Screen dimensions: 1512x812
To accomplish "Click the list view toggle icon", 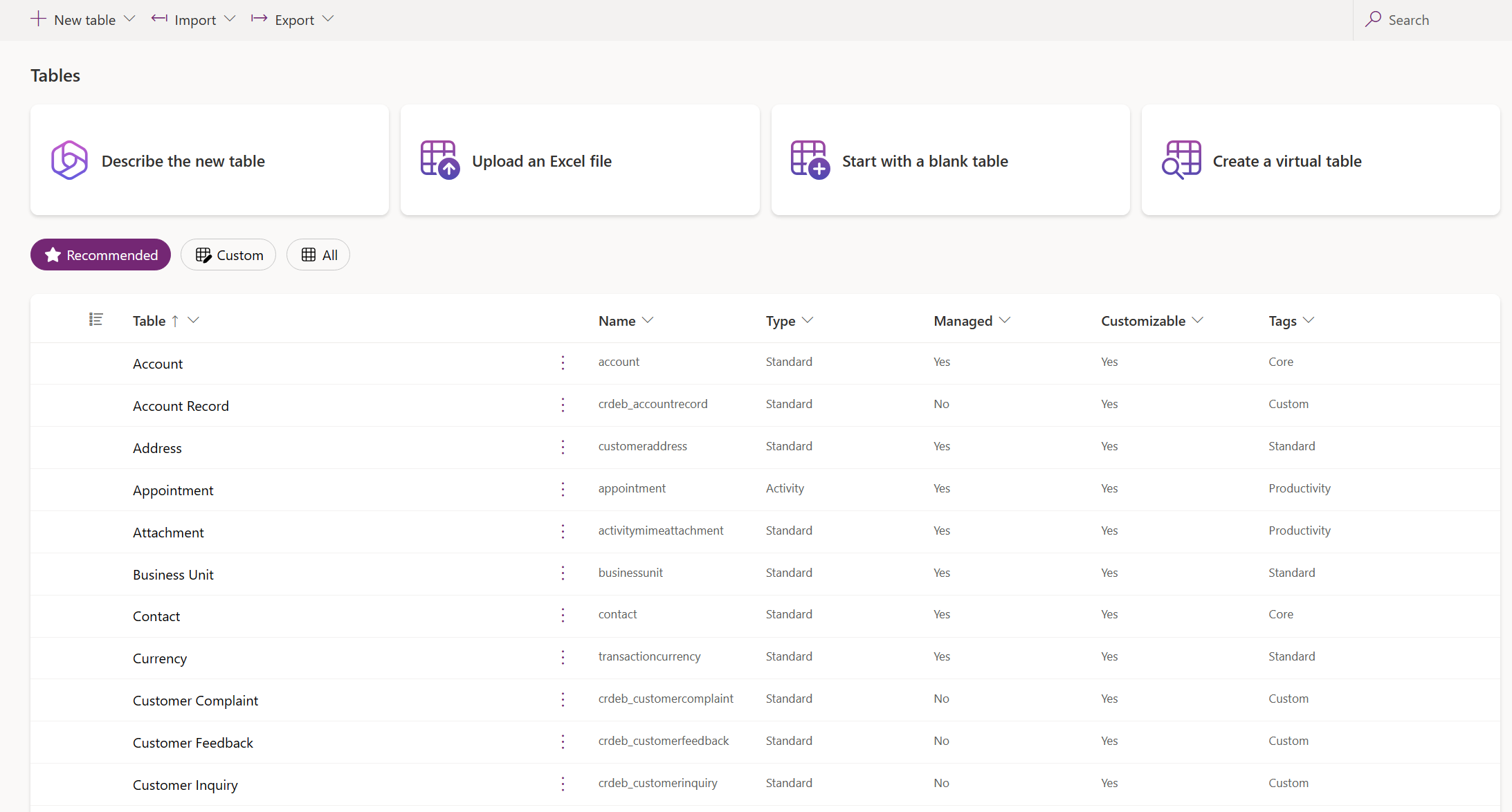I will (x=95, y=320).
